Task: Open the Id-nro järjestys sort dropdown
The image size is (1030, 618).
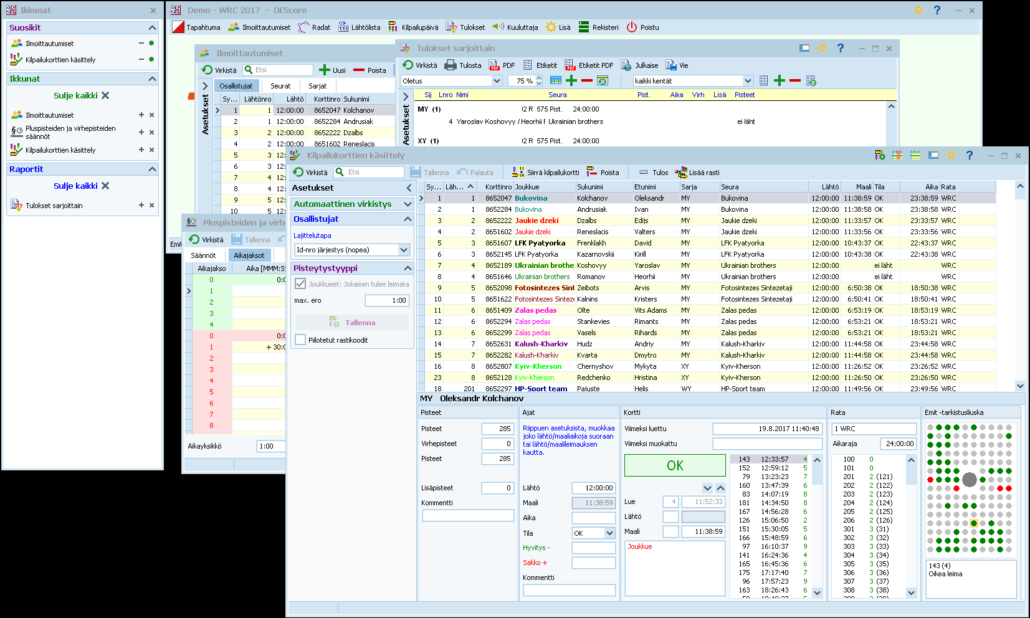Action: pos(404,249)
